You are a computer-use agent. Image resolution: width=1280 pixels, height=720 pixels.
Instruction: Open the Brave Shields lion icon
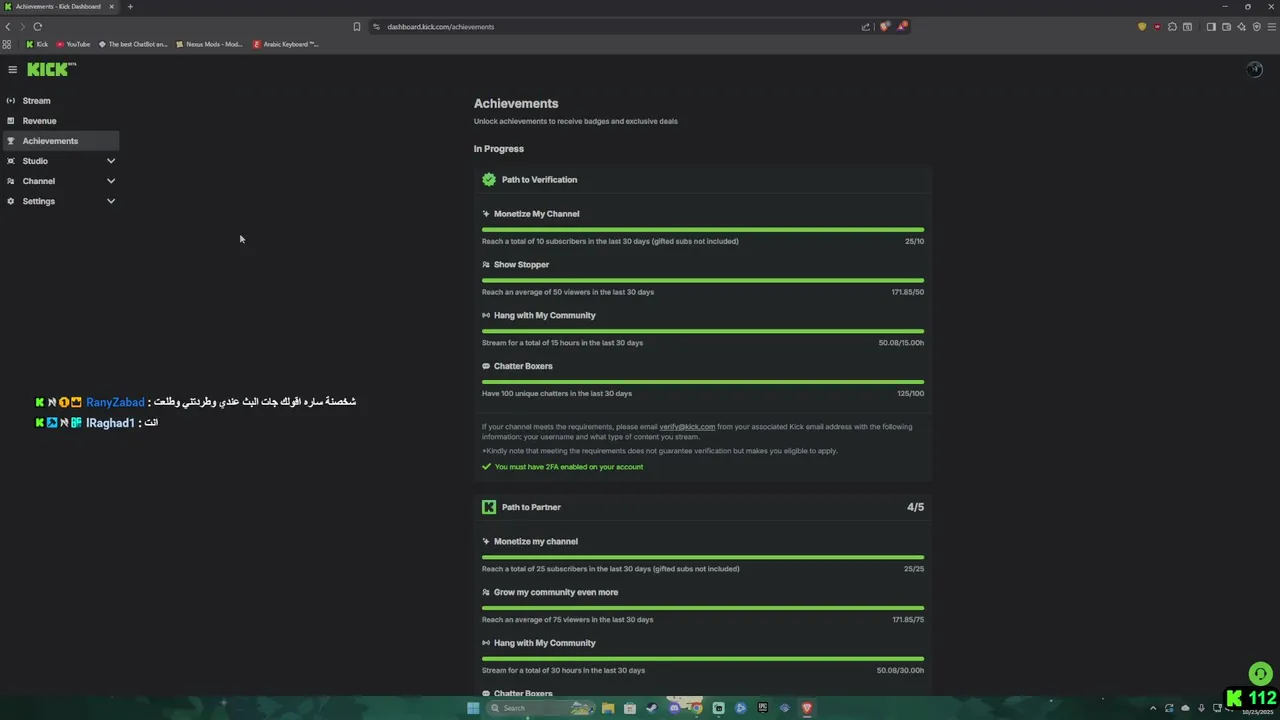click(884, 27)
